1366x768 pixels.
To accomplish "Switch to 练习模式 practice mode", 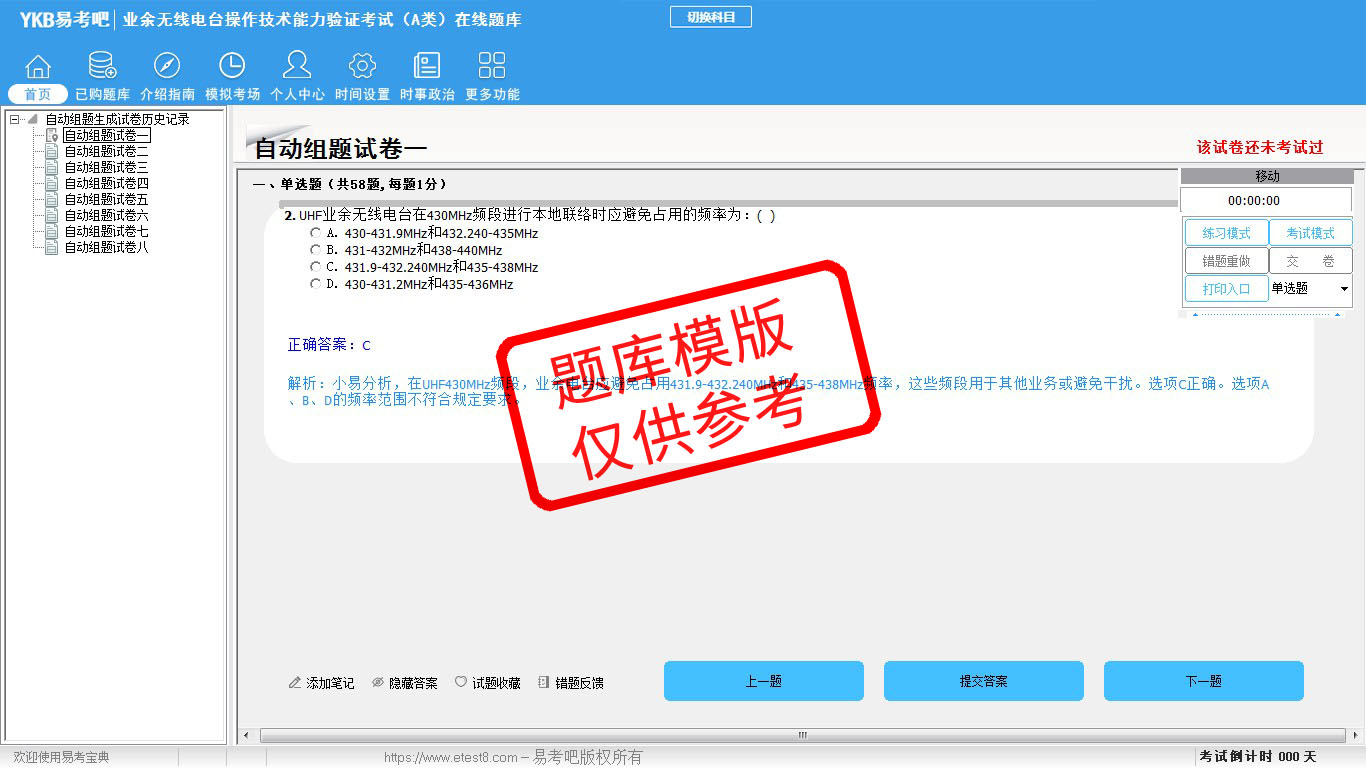I will point(1226,233).
